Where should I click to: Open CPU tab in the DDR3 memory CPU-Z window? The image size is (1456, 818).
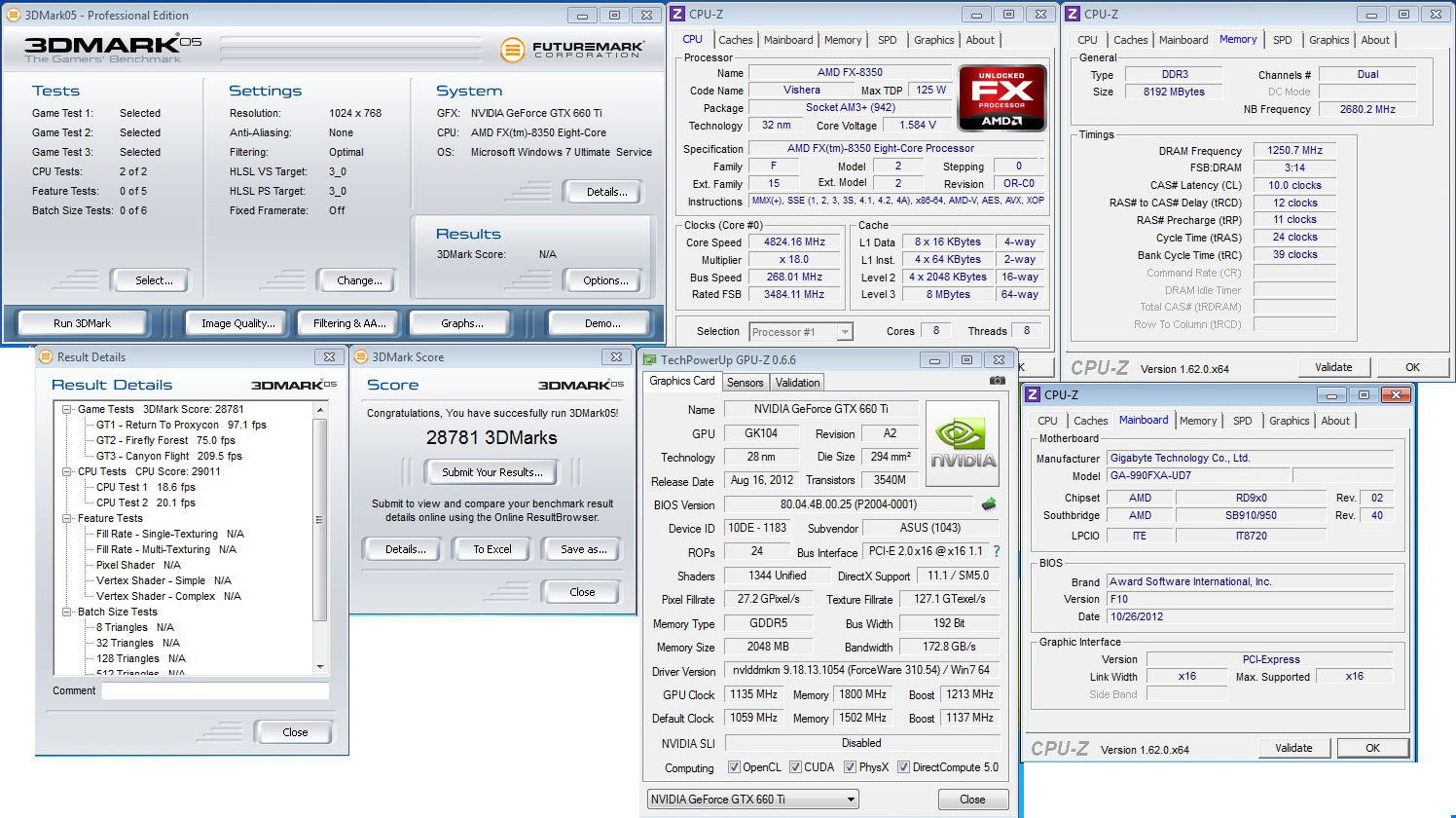pyautogui.click(x=1087, y=40)
